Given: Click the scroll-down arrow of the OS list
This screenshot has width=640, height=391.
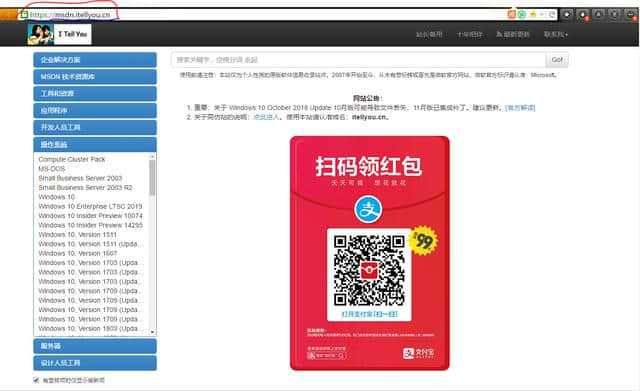Looking at the screenshot, I should click(152, 332).
